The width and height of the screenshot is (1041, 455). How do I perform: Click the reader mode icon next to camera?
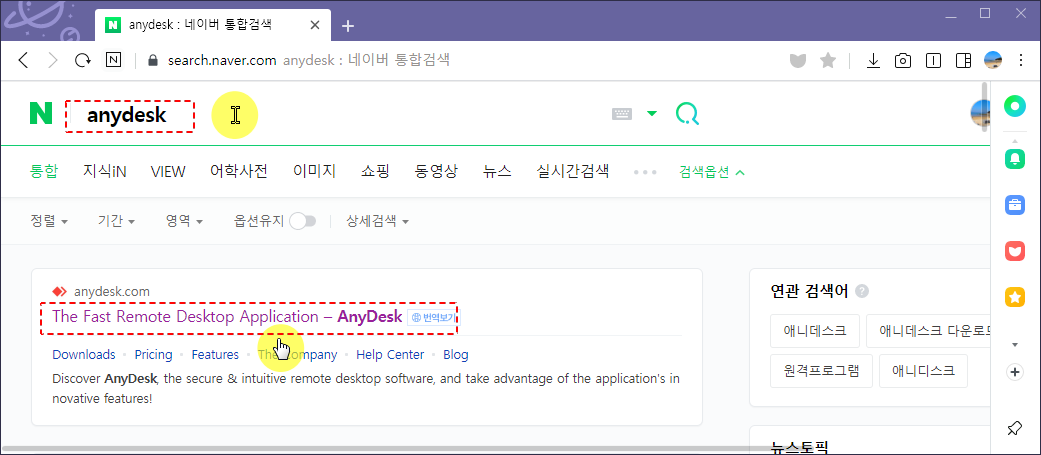(933, 60)
